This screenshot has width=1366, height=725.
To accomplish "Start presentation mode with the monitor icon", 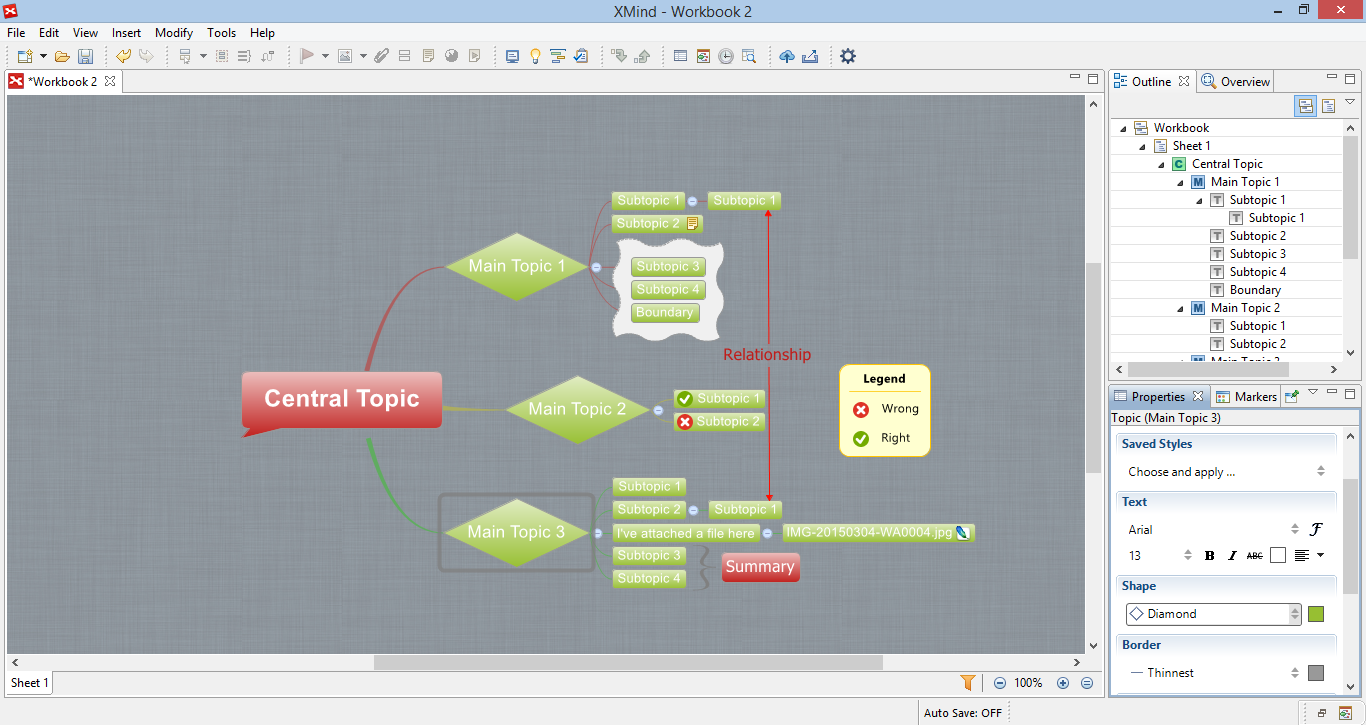I will 512,57.
